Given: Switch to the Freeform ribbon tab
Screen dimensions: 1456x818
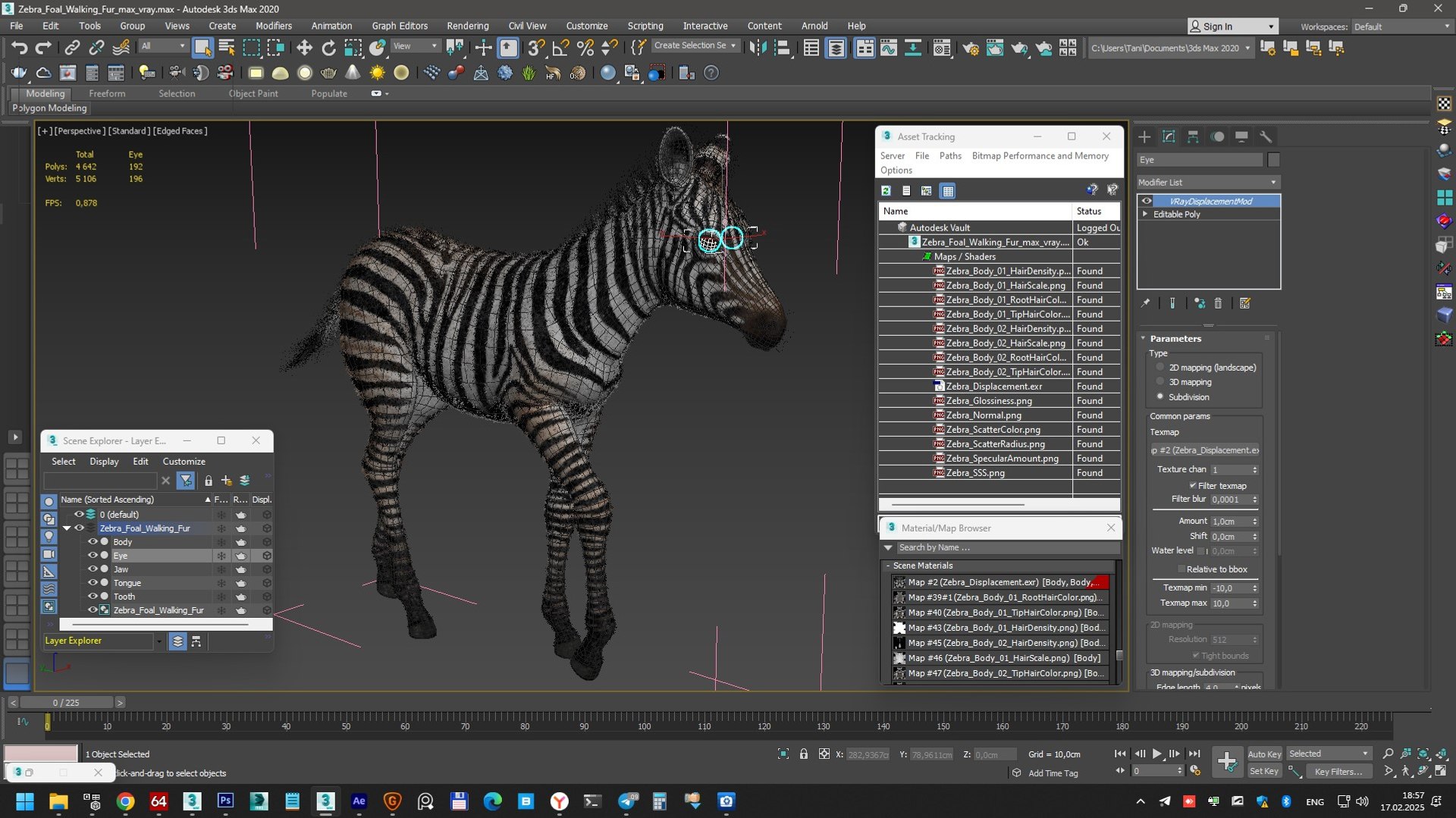Looking at the screenshot, I should tap(107, 93).
